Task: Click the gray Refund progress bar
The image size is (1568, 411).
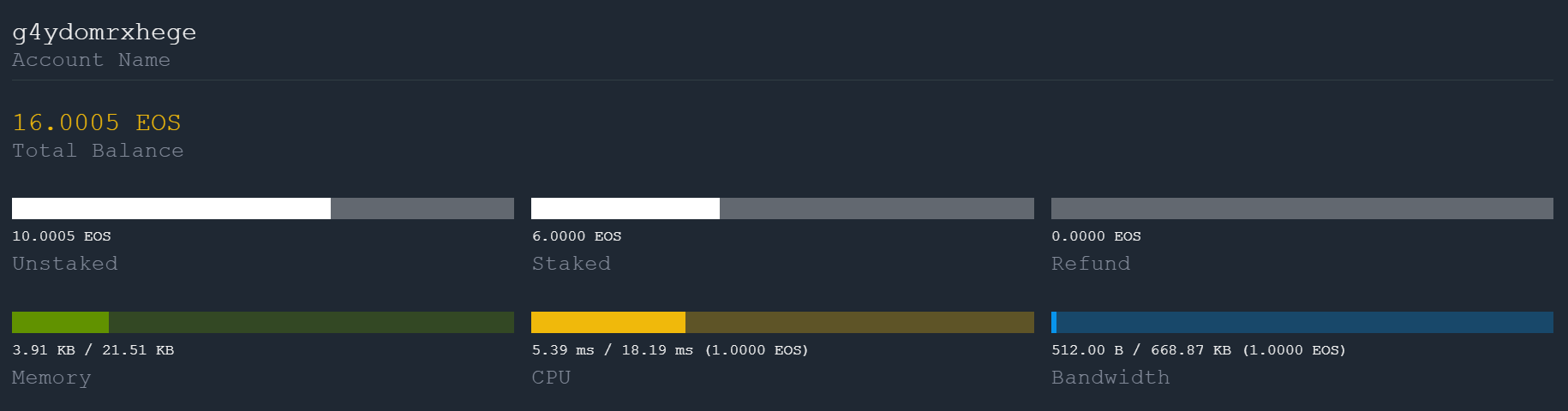Action: [x=1302, y=208]
